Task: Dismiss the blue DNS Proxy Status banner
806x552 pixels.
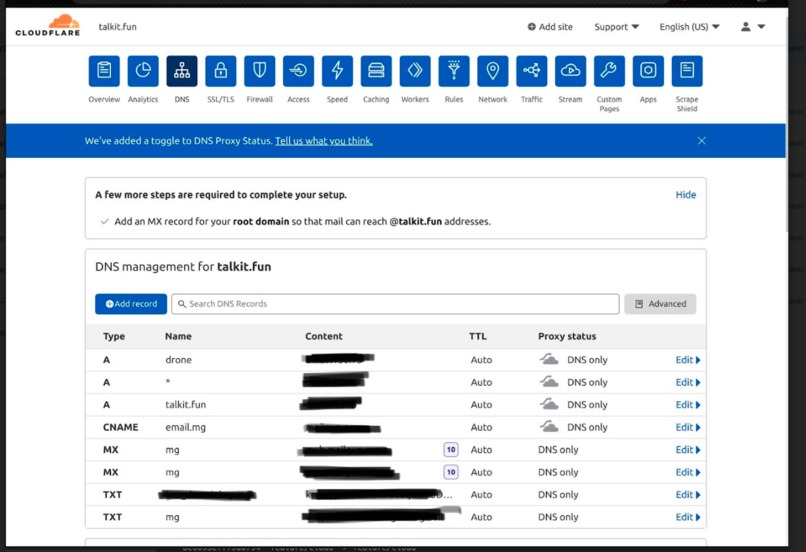Action: point(702,141)
